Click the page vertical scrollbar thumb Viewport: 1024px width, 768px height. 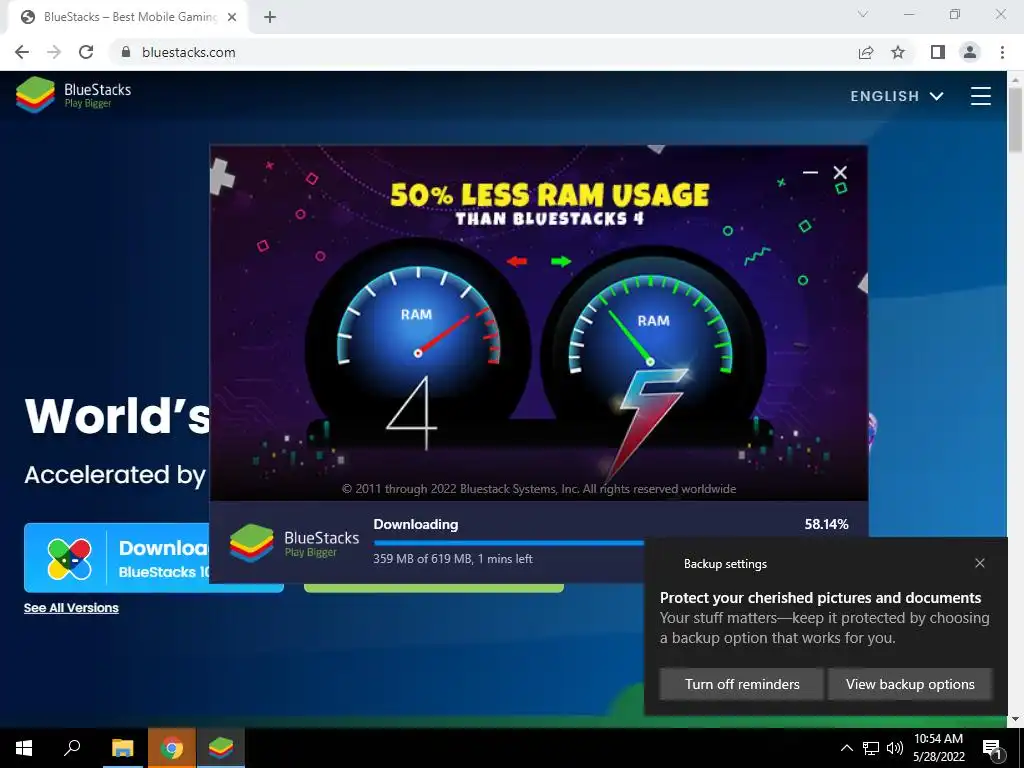tap(1015, 120)
